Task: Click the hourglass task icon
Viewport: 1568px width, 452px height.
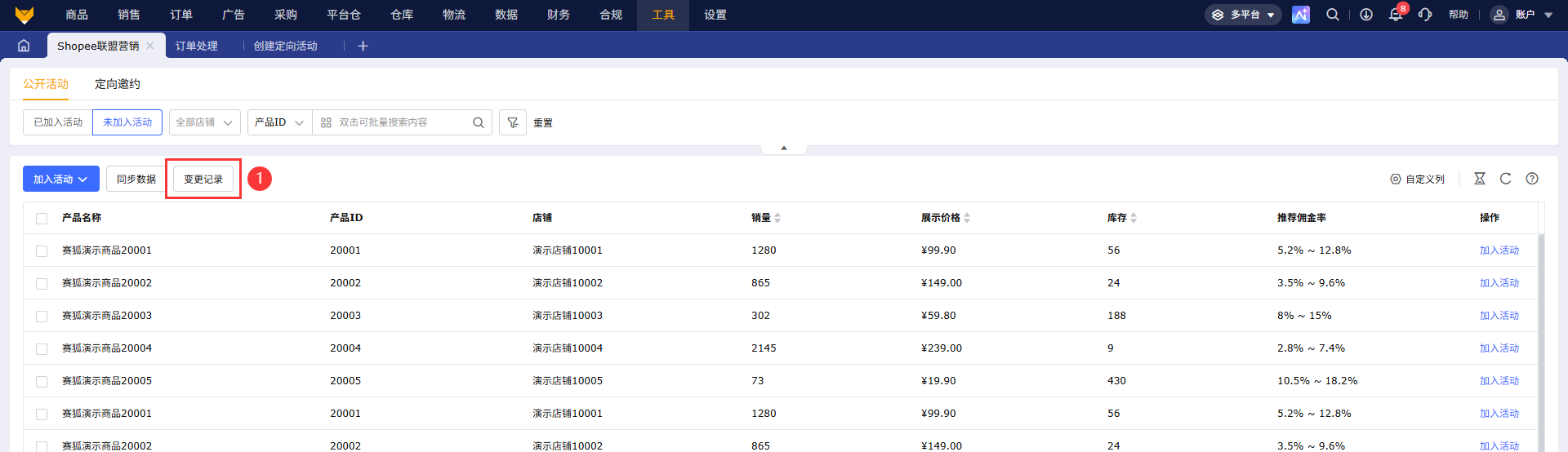Action: [x=1479, y=179]
